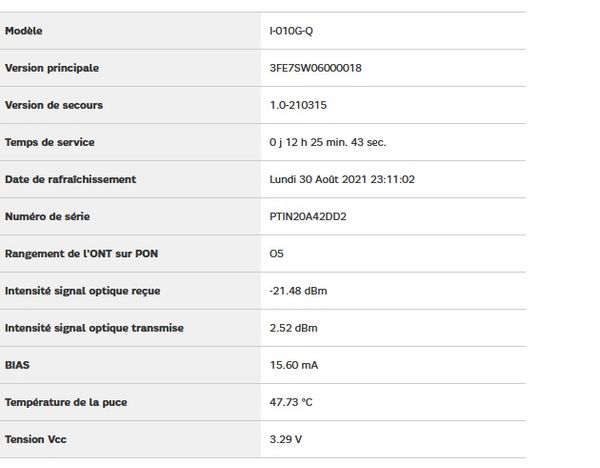Select the model value I-010G-Q

(291, 31)
